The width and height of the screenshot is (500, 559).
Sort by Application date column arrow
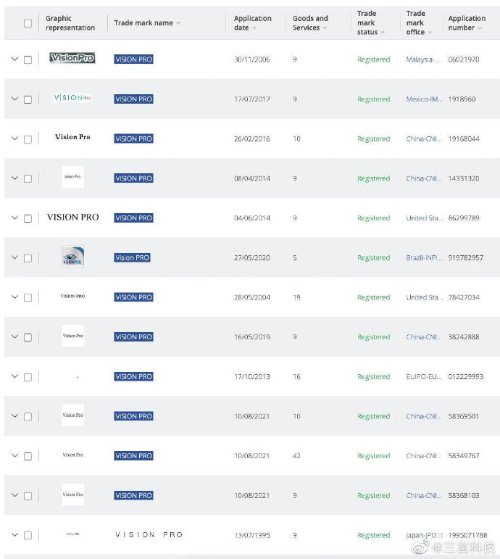(254, 28)
